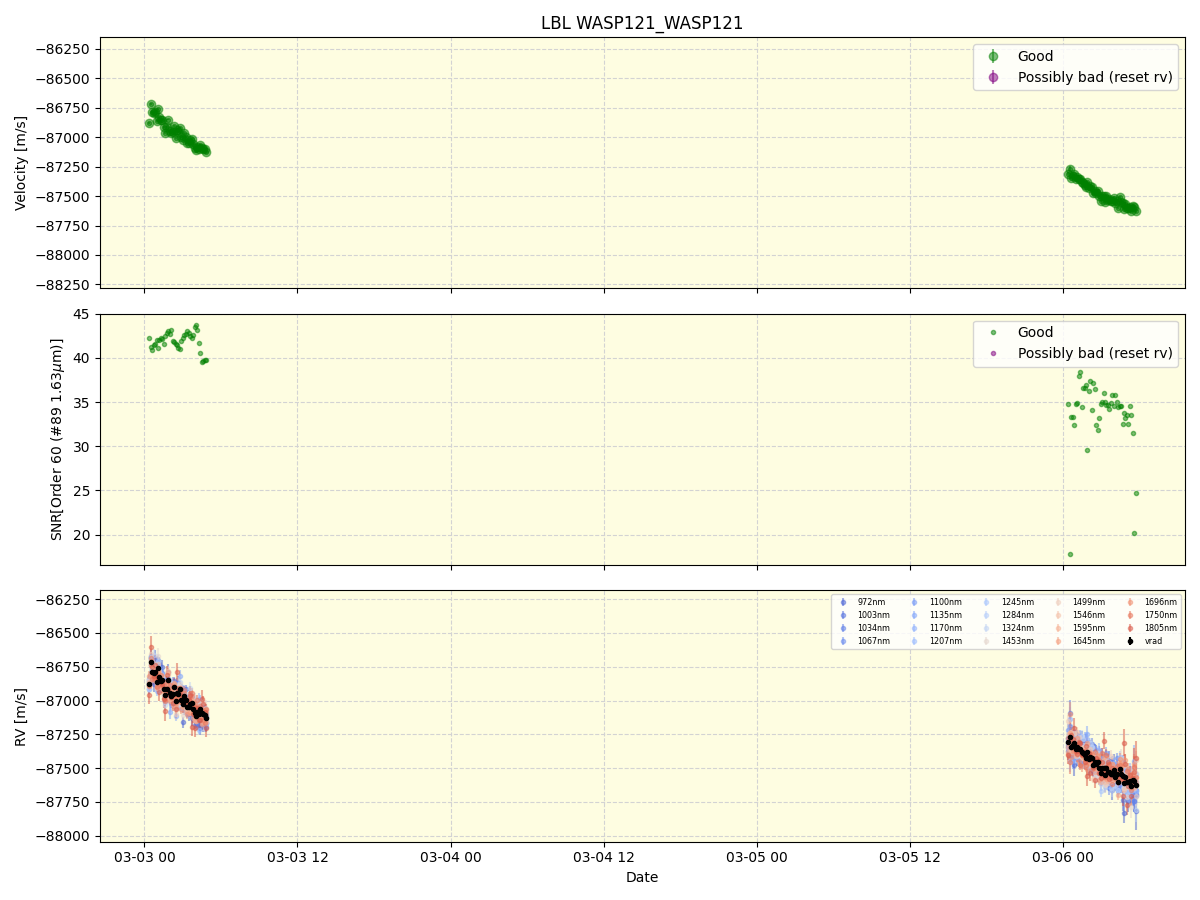This screenshot has height=900, width=1200.
Task: Select 'Possibly bad (reset rv)' in the SNR legend
Action: [x=1095, y=353]
